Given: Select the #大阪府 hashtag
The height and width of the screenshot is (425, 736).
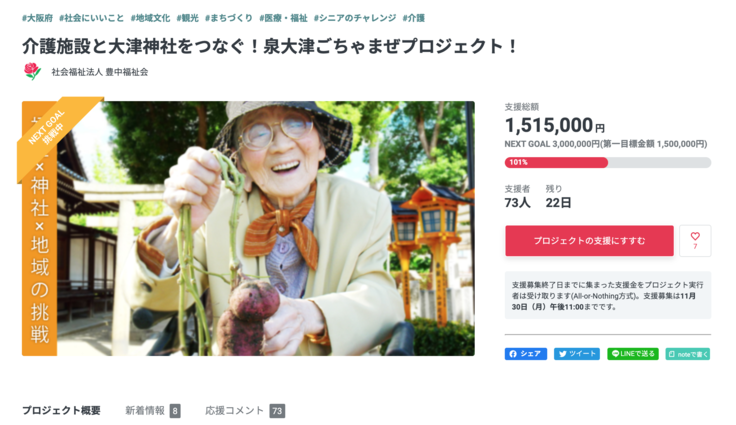Looking at the screenshot, I should pos(37,18).
